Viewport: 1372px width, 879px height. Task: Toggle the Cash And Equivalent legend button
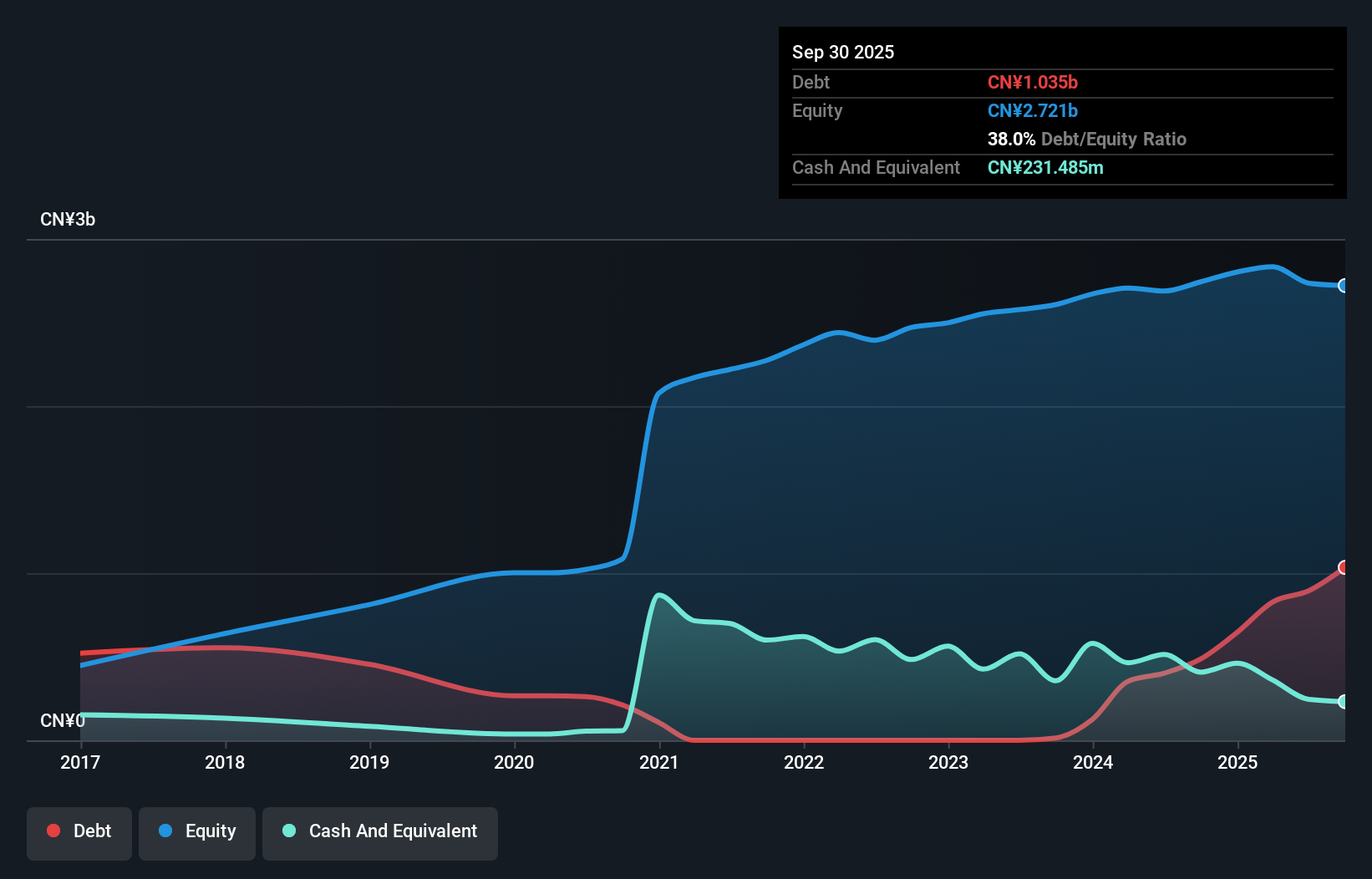(380, 833)
